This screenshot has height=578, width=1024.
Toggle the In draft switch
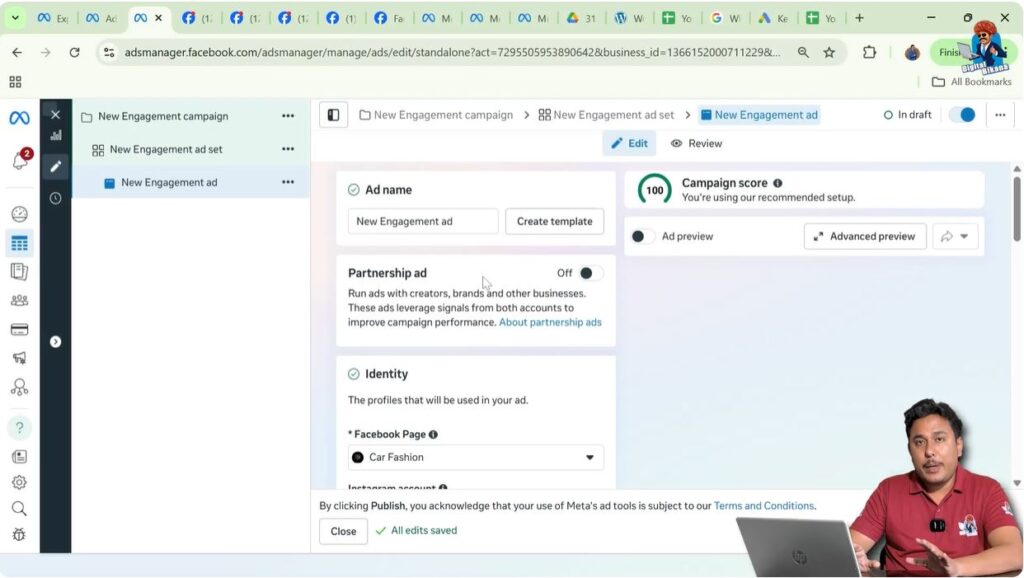[x=961, y=115]
